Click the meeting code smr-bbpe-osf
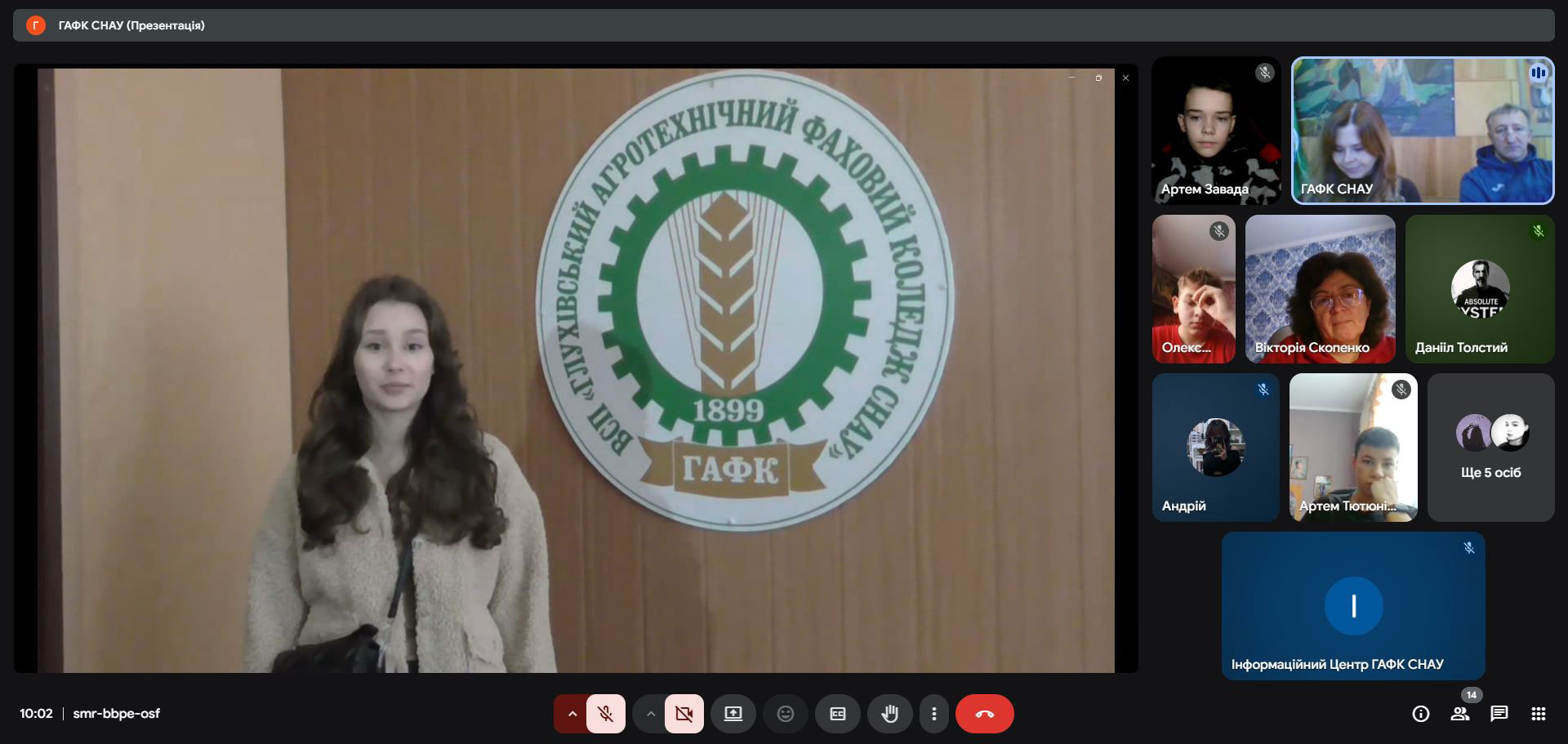The width and height of the screenshot is (1568, 744). point(116,714)
